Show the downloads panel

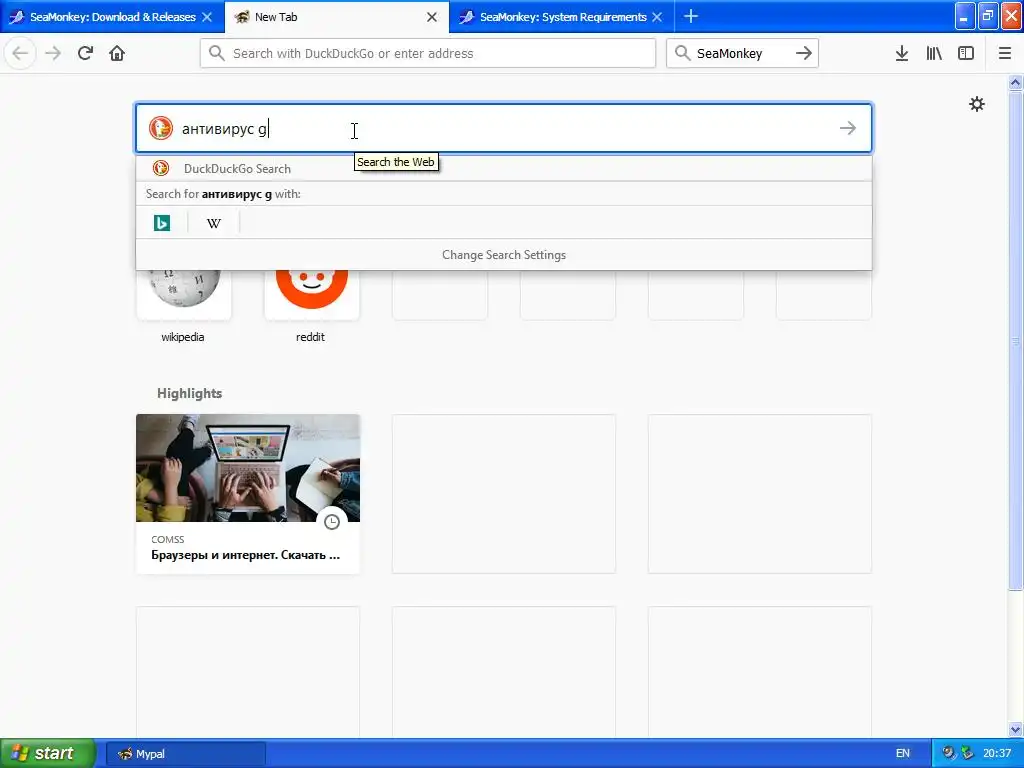point(902,54)
